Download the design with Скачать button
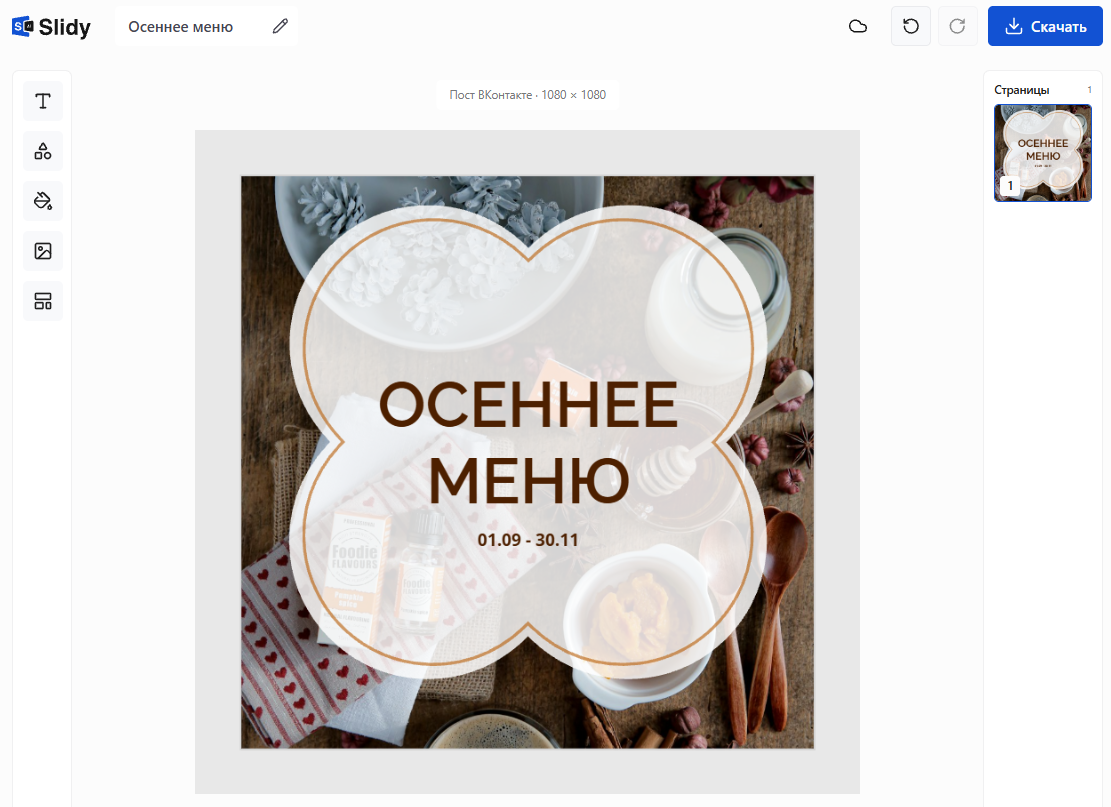Viewport: 1111px width, 807px height. pyautogui.click(x=1045, y=26)
